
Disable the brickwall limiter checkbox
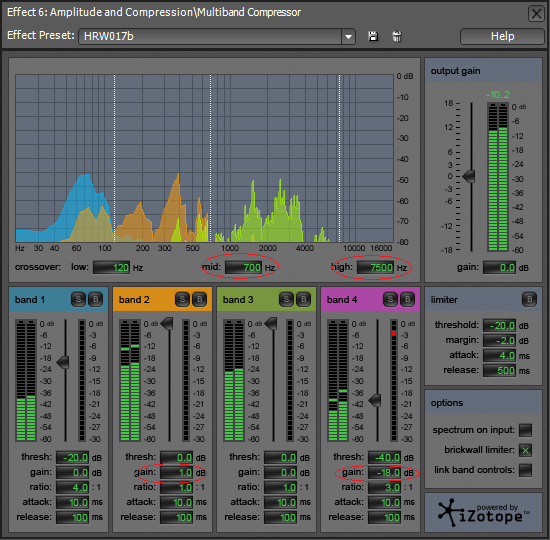point(525,450)
